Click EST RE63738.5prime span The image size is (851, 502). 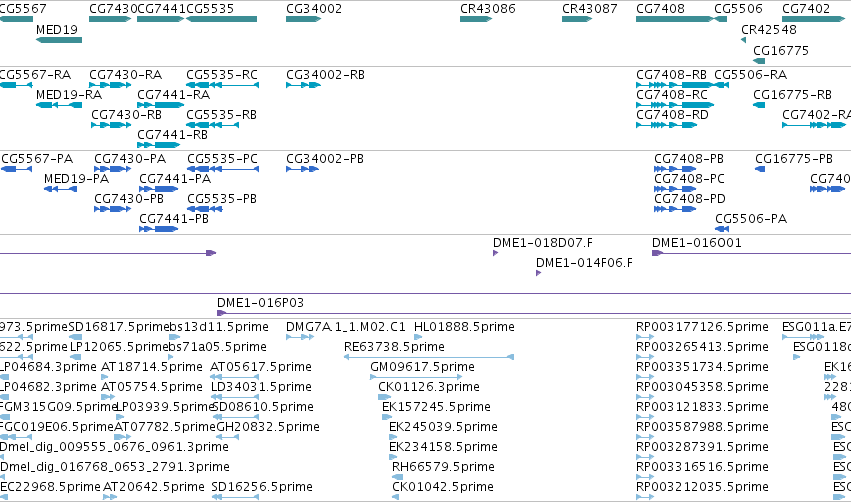click(x=429, y=357)
